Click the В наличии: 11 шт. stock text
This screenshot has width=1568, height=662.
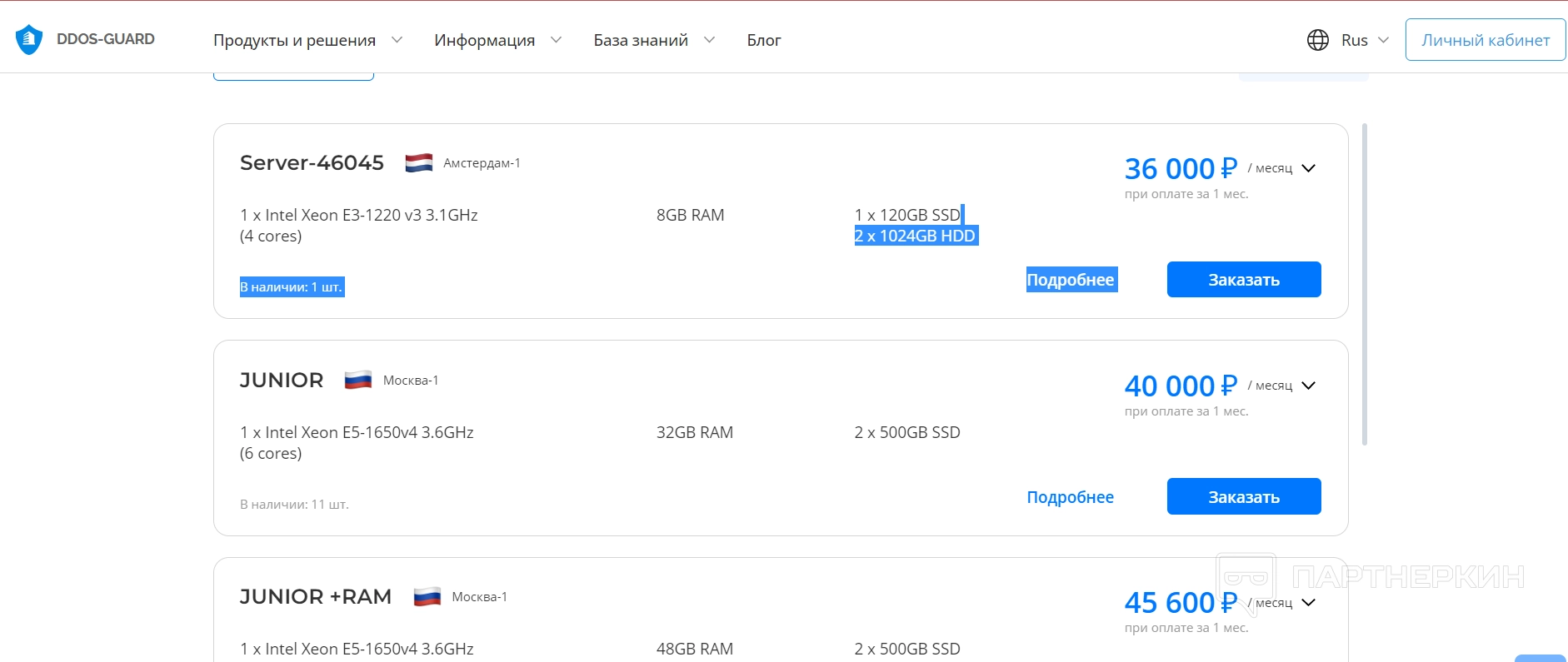(294, 505)
